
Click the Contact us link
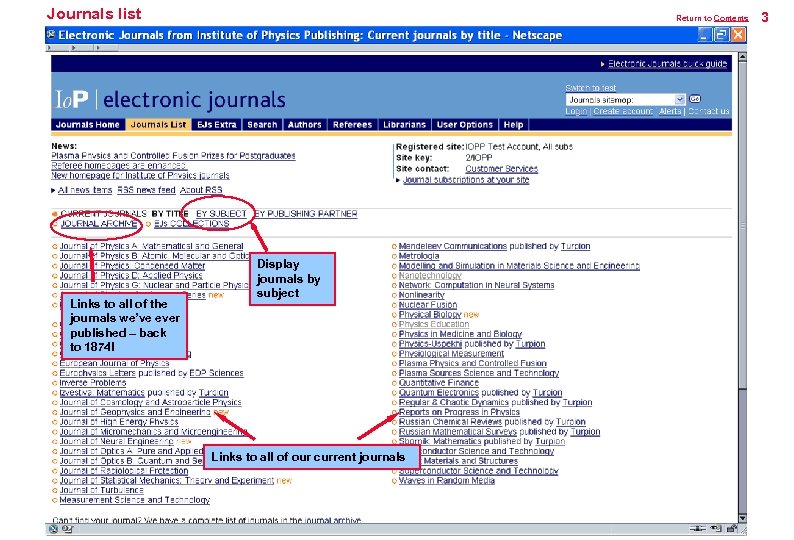tap(708, 111)
